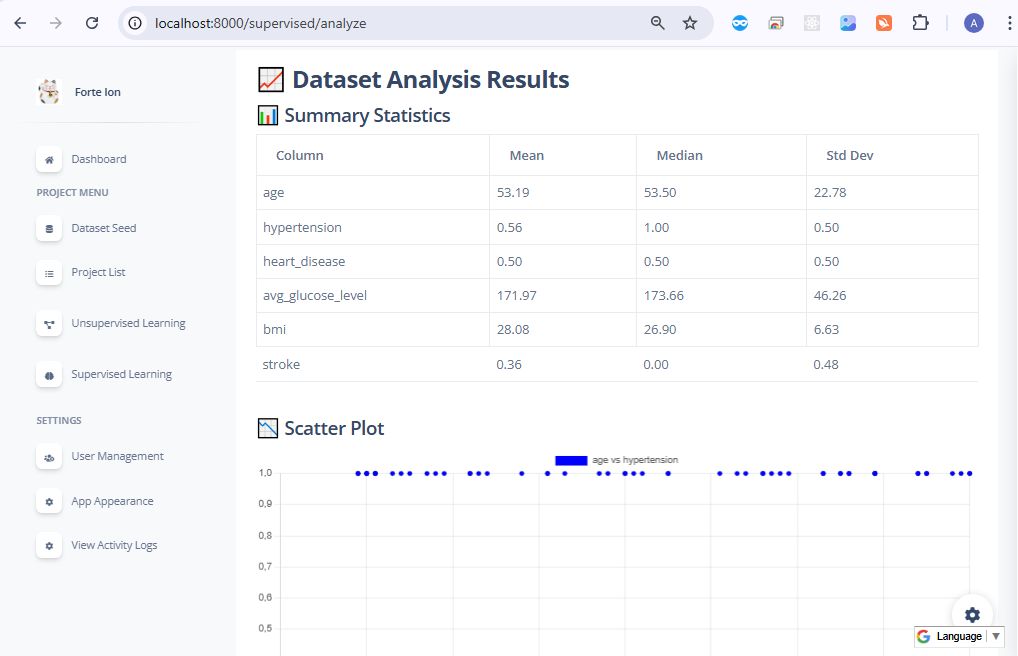Click the 1.0 y-axis label
This screenshot has width=1018, height=656.
point(265,473)
